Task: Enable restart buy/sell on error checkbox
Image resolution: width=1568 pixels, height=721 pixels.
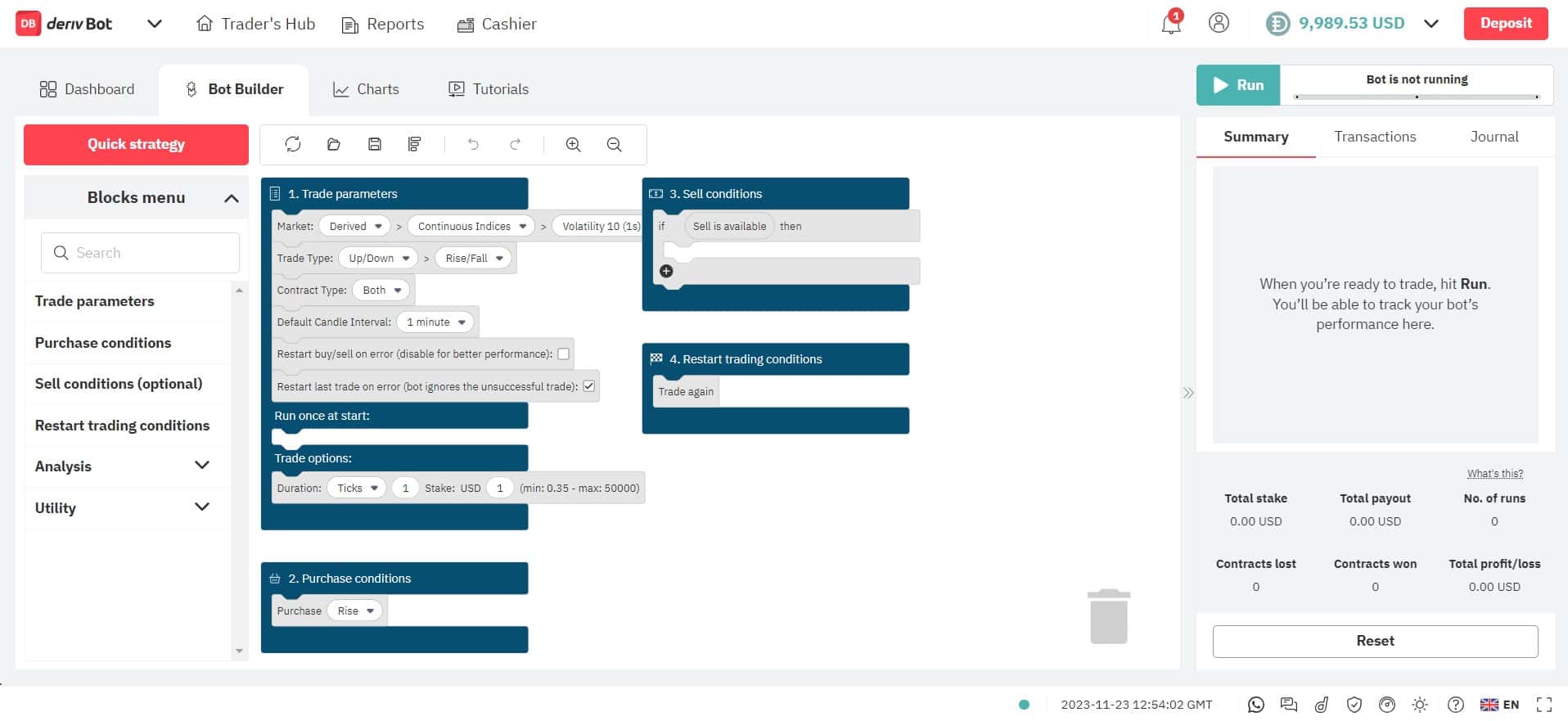Action: click(x=563, y=354)
